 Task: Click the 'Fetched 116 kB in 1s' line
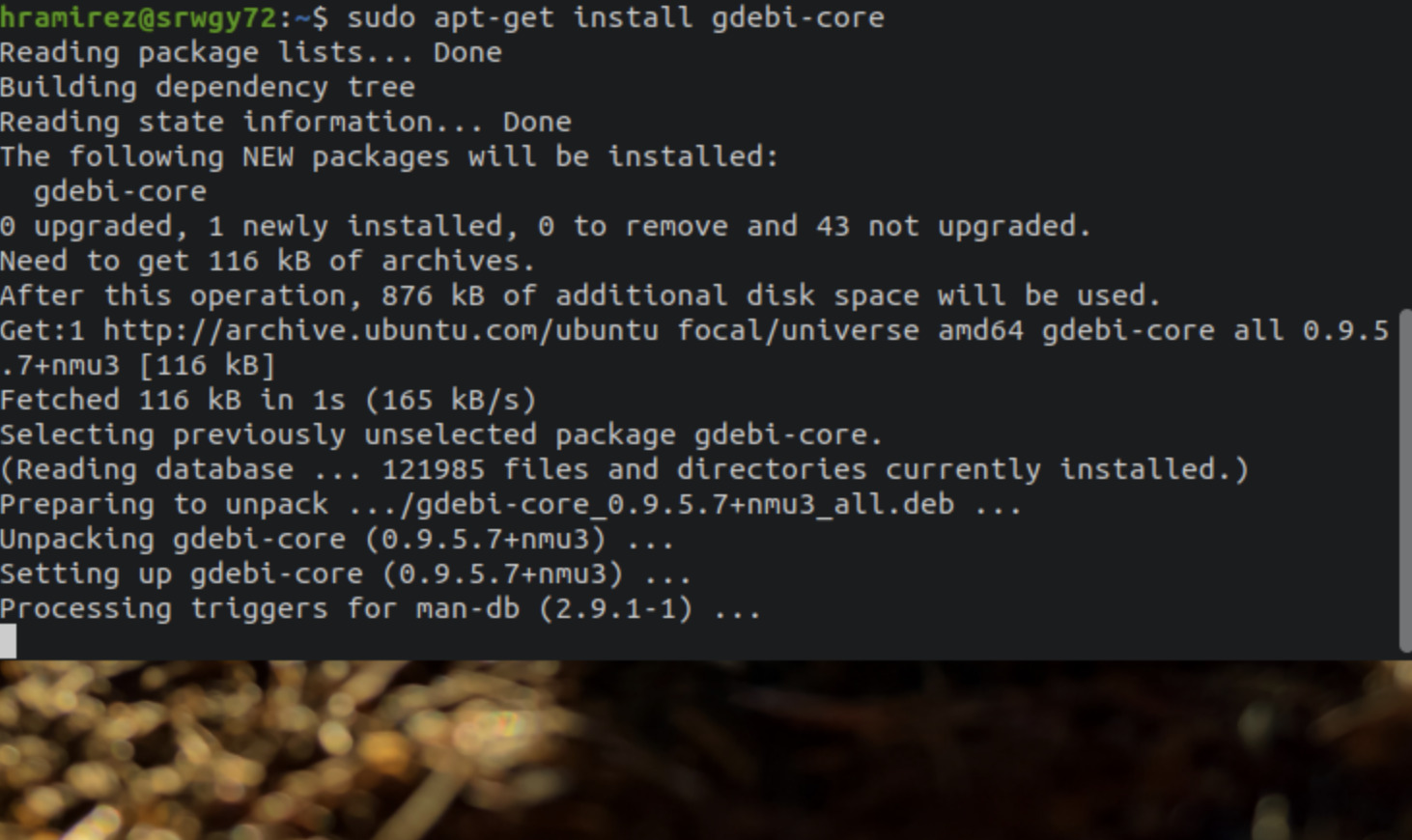[268, 401]
